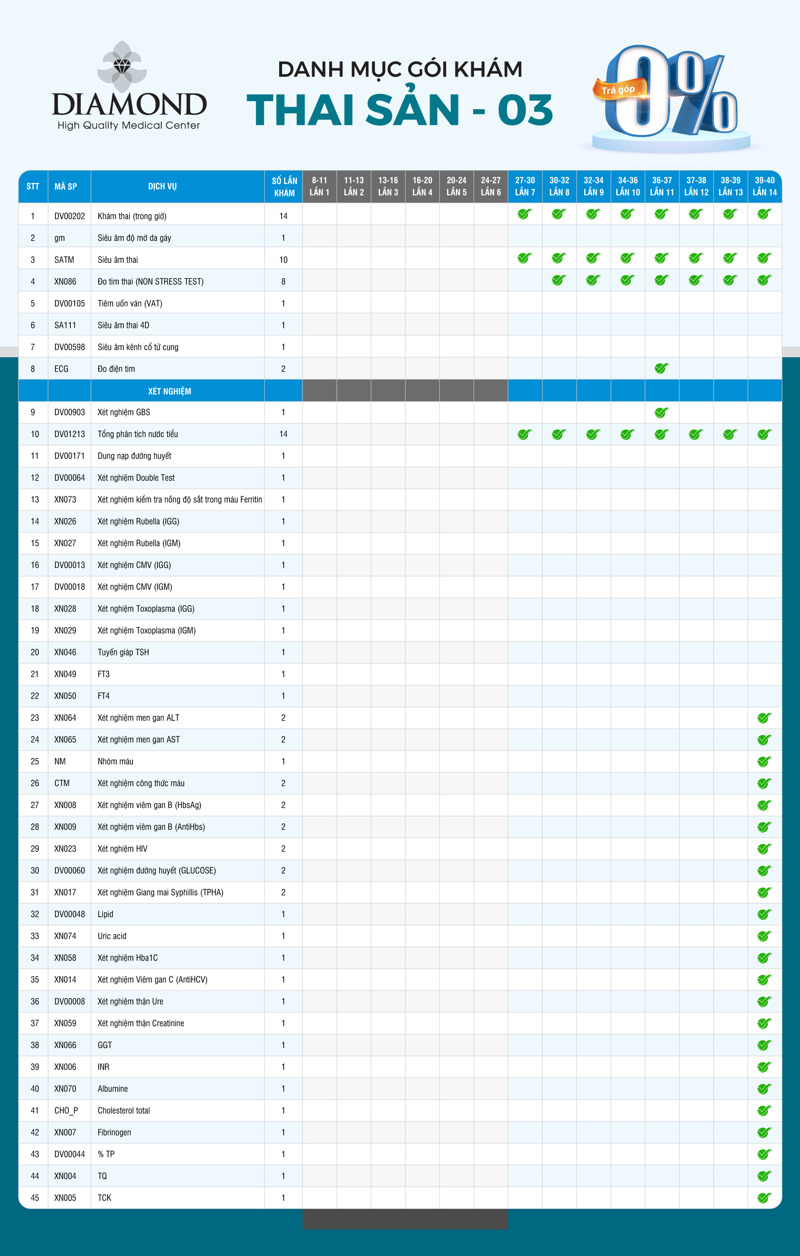Viewport: 800px width, 1256px height.
Task: Click product code DV00202
Action: coord(70,216)
